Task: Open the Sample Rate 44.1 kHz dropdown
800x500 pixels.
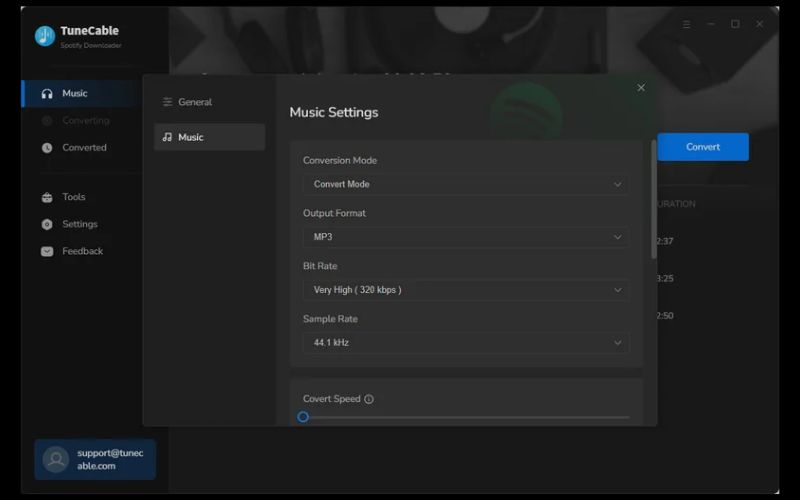Action: pyautogui.click(x=465, y=343)
